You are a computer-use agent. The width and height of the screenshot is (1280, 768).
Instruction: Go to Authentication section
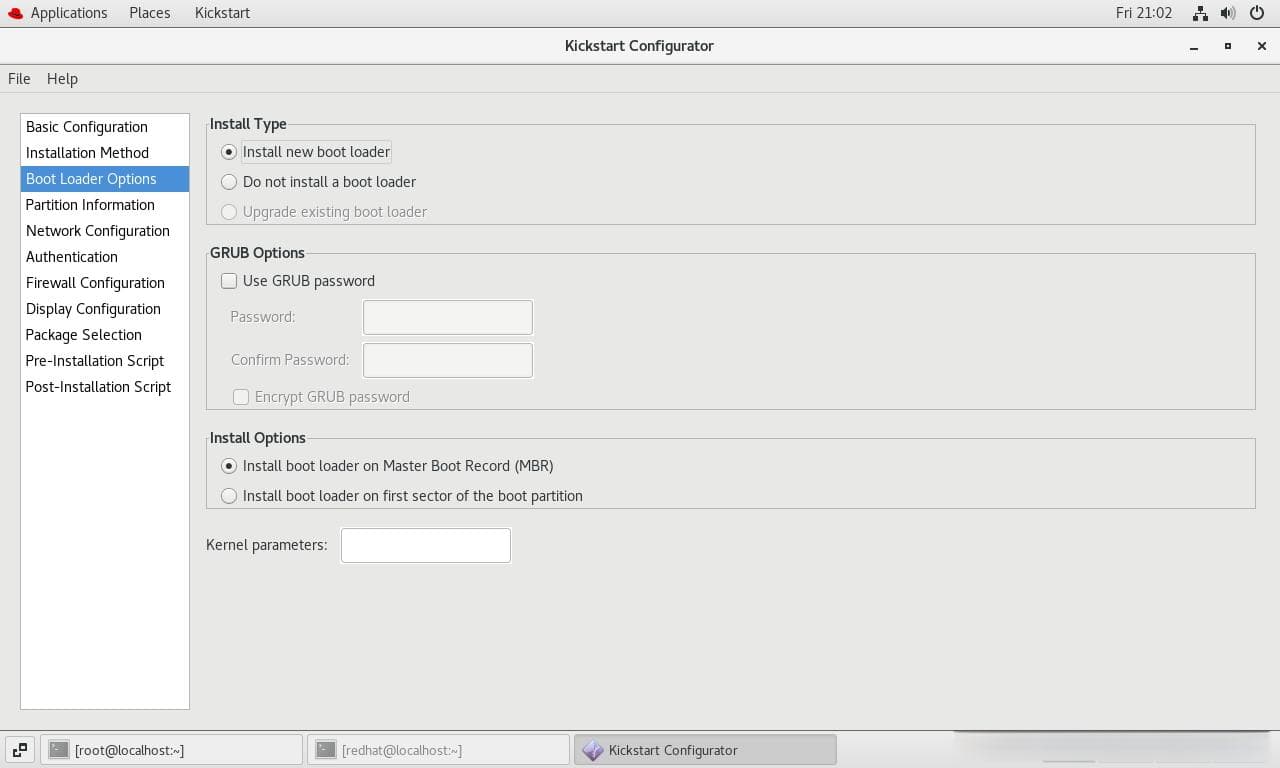pyautogui.click(x=104, y=257)
